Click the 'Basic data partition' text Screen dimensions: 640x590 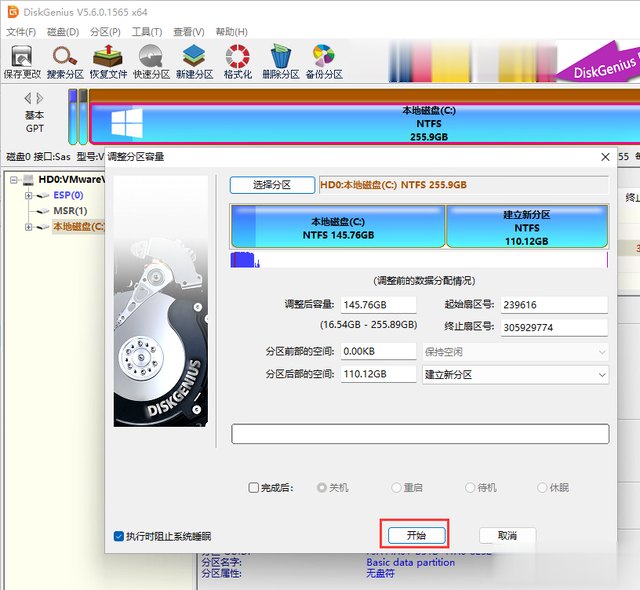(410, 562)
